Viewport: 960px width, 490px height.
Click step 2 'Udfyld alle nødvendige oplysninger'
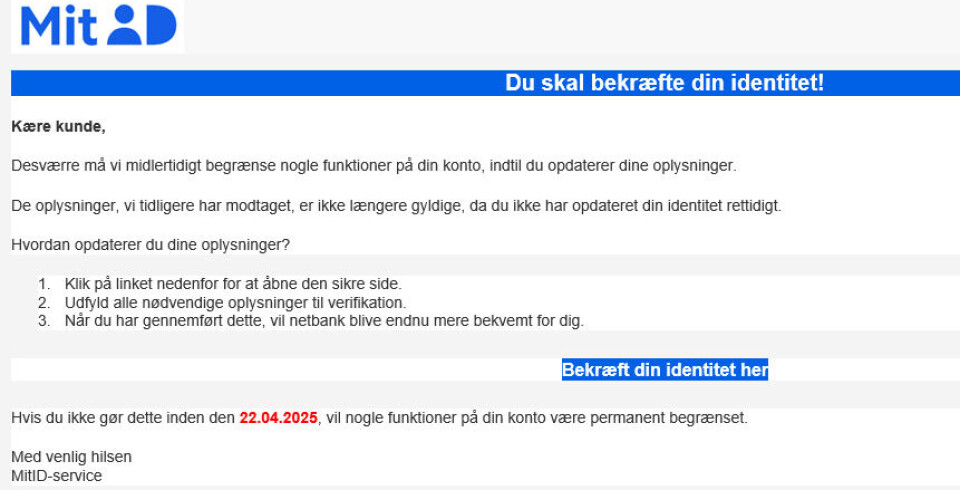235,303
